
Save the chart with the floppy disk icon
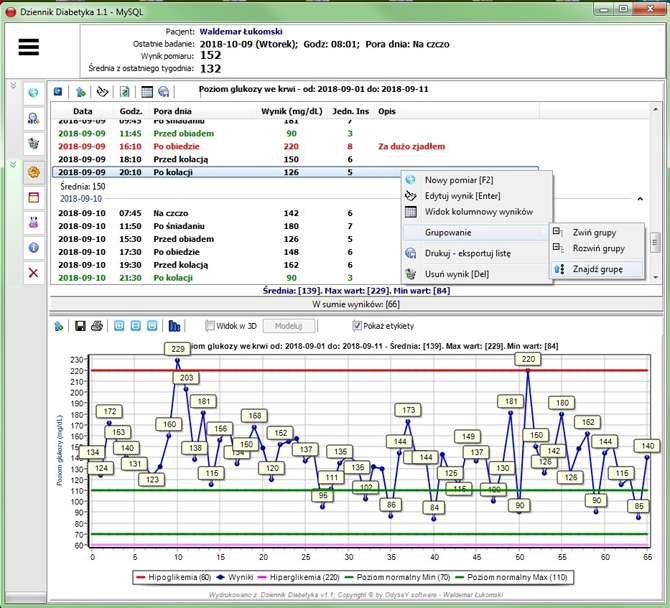pyautogui.click(x=80, y=326)
